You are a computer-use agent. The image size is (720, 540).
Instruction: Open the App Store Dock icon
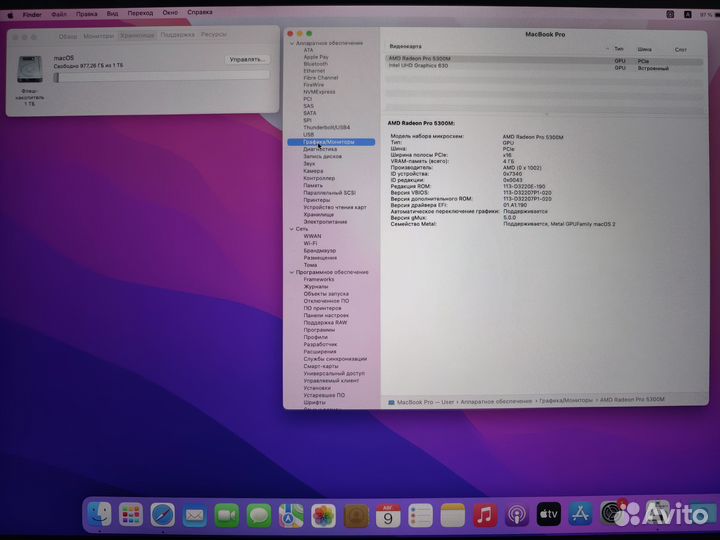pos(581,514)
